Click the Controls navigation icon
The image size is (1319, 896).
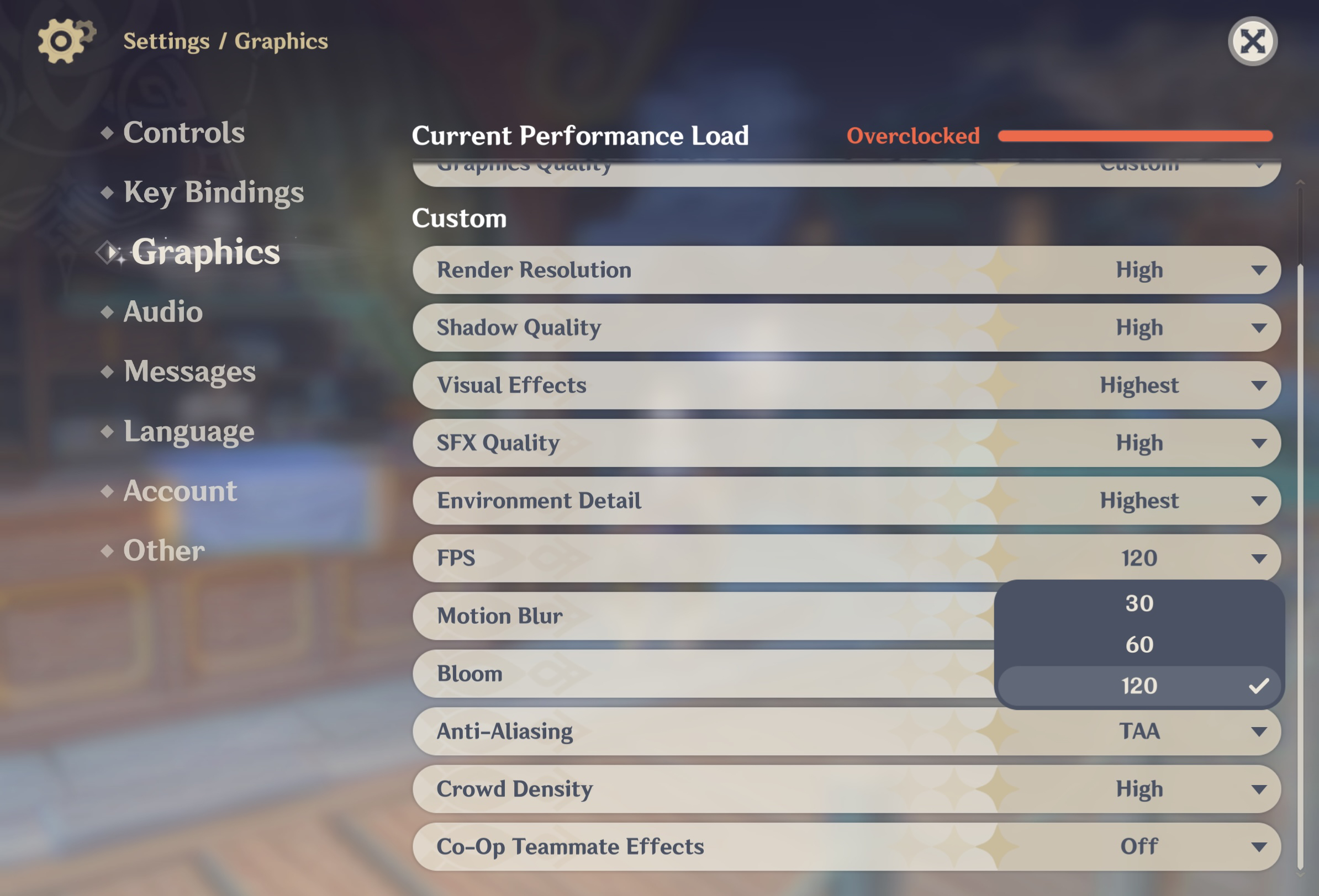click(109, 131)
